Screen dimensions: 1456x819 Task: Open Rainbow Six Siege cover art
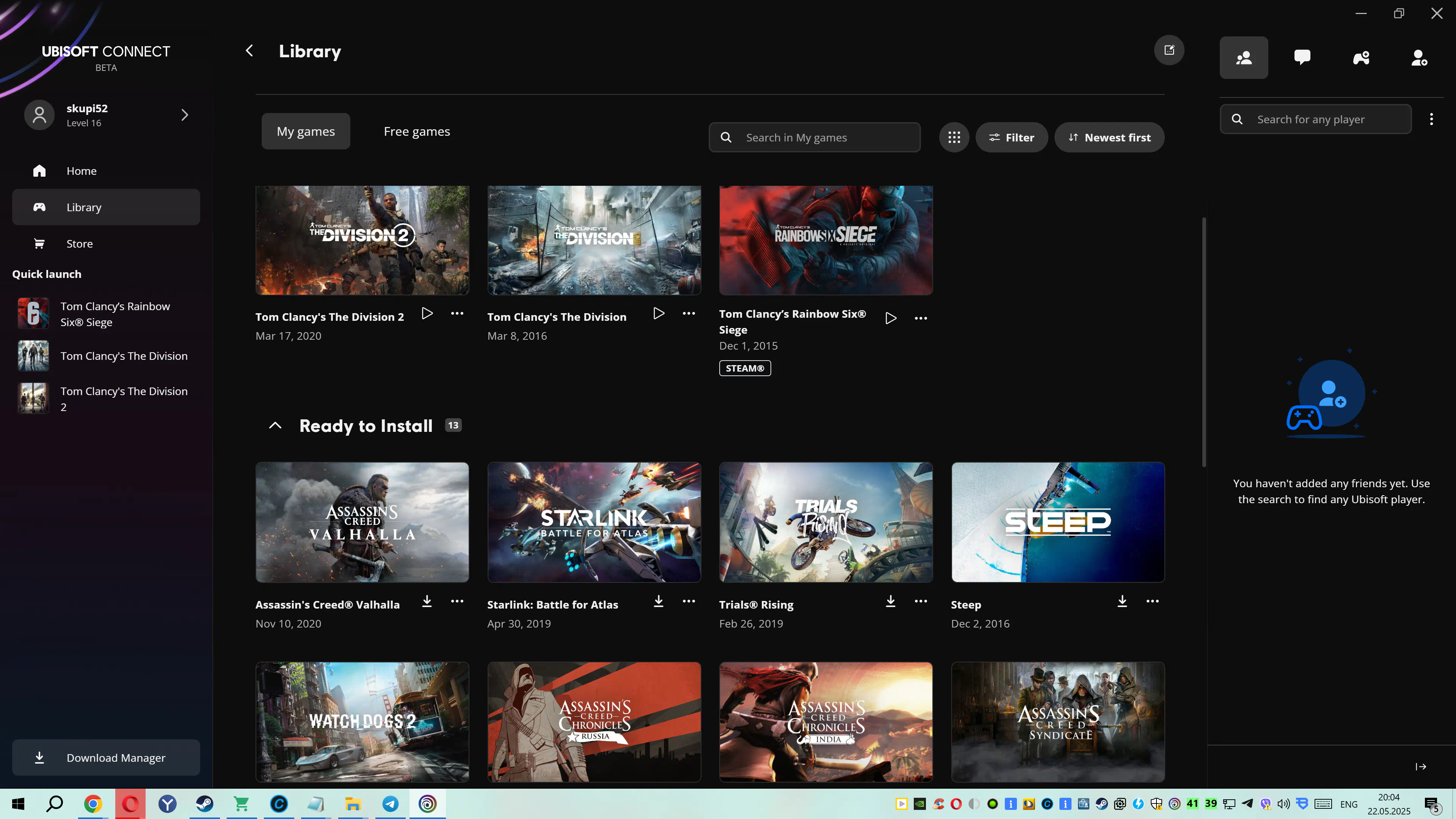[826, 240]
